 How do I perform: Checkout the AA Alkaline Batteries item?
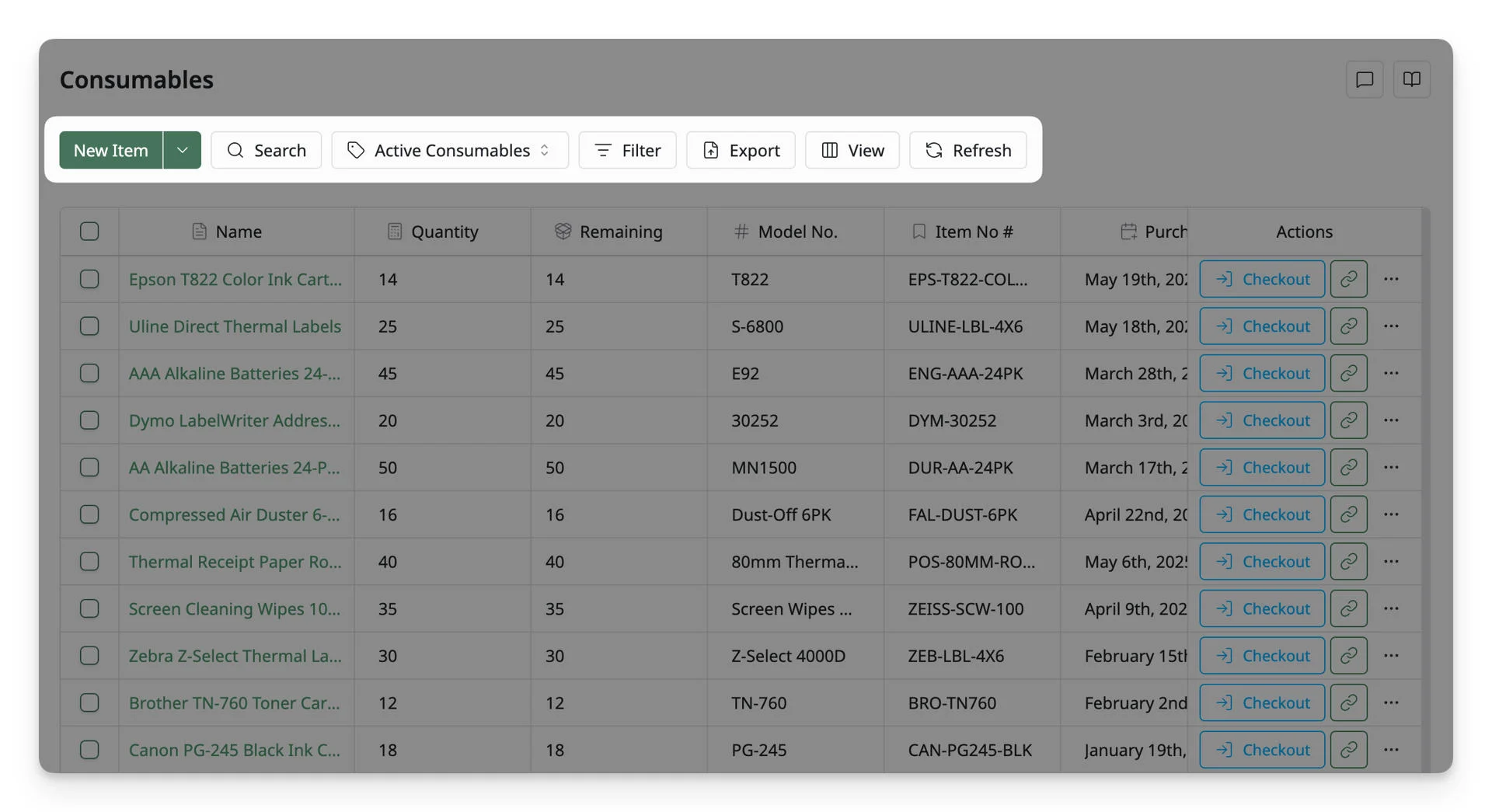1262,467
